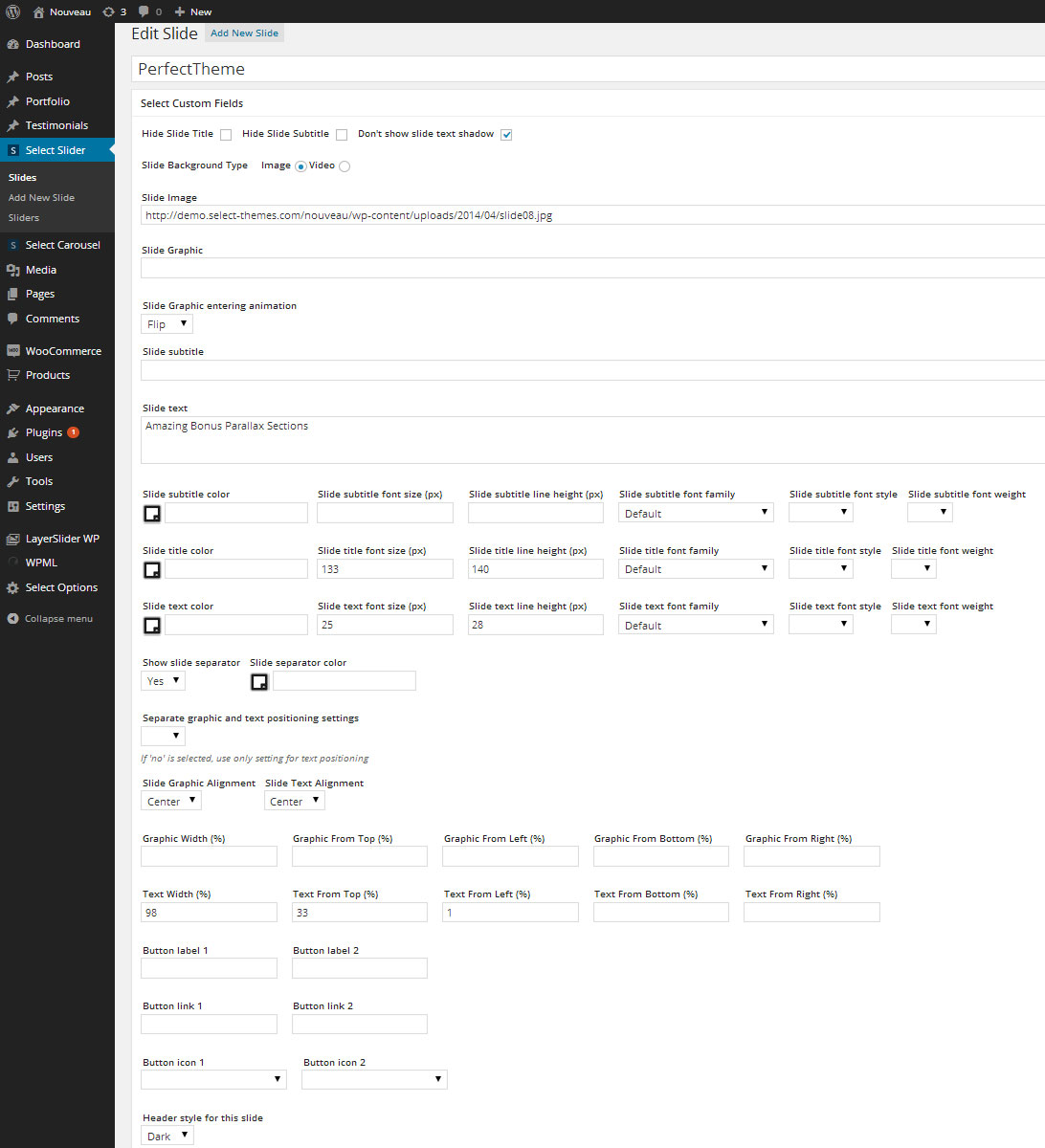This screenshot has height=1148, width=1045.
Task: Click the Slide text font size field
Action: click(x=385, y=625)
